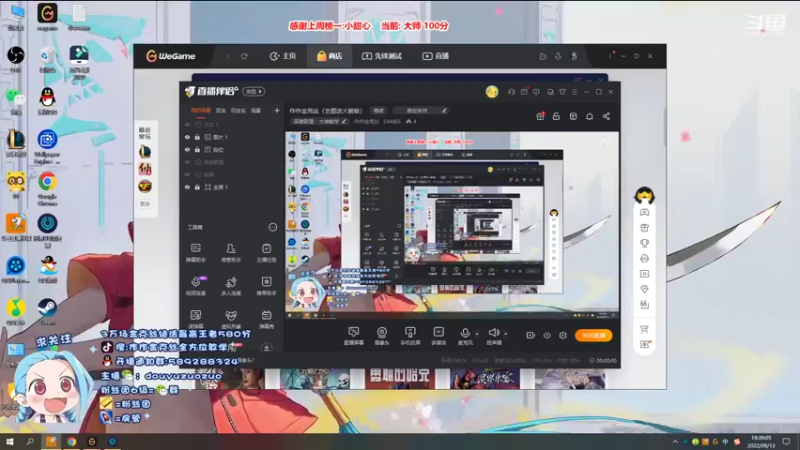Toggle preview eye icon in bottom bar
The image size is (800, 450).
click(x=547, y=335)
